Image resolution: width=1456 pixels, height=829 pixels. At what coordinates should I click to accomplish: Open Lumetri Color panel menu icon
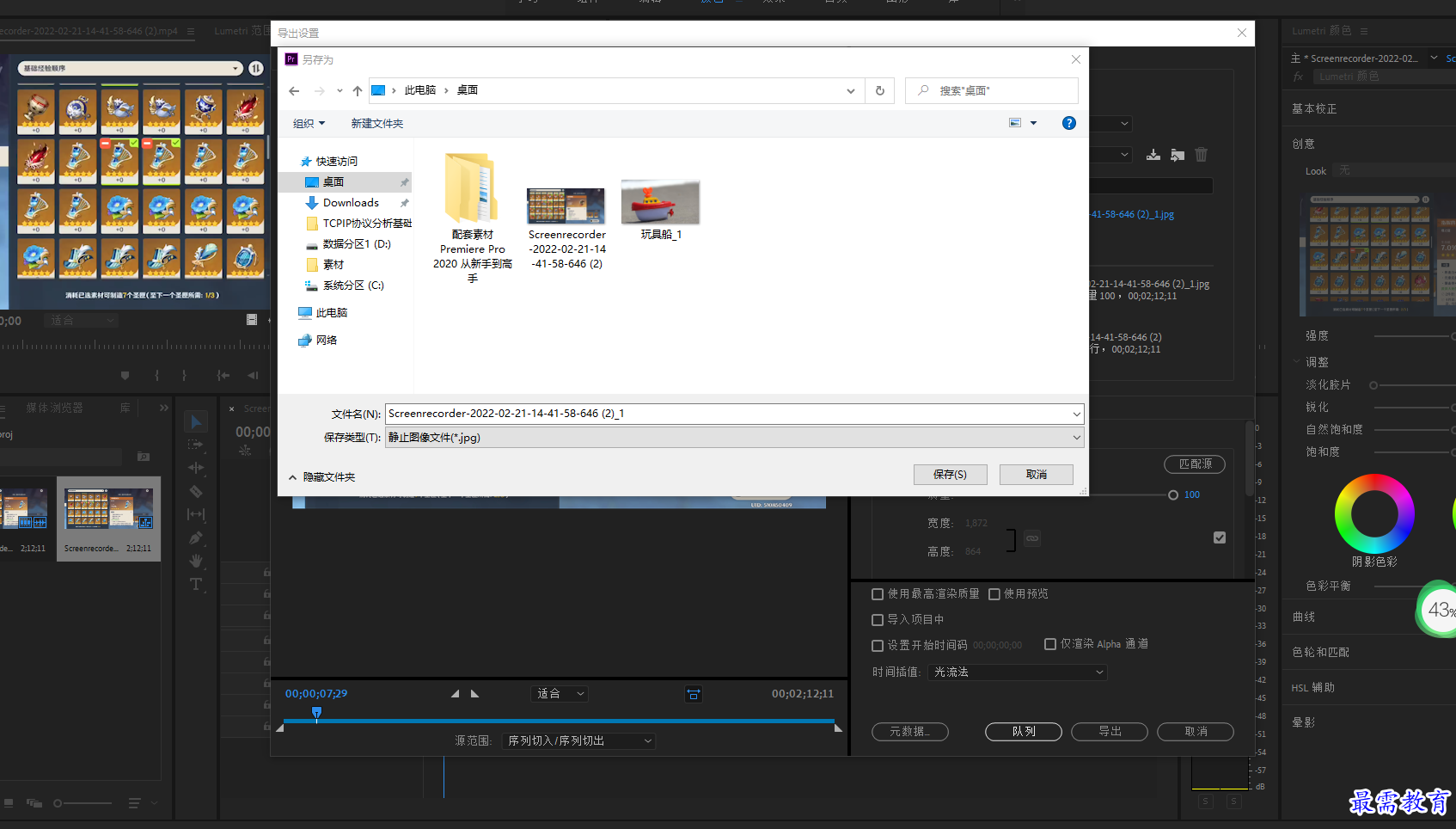(x=1364, y=31)
